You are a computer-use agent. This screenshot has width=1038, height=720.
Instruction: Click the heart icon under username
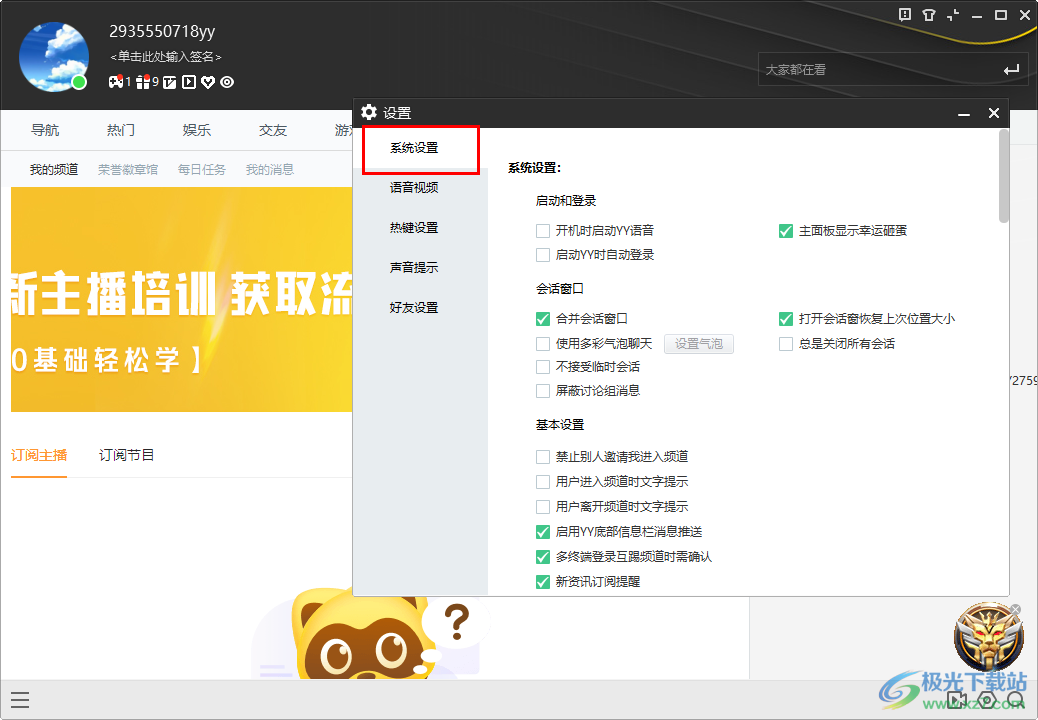[x=208, y=82]
